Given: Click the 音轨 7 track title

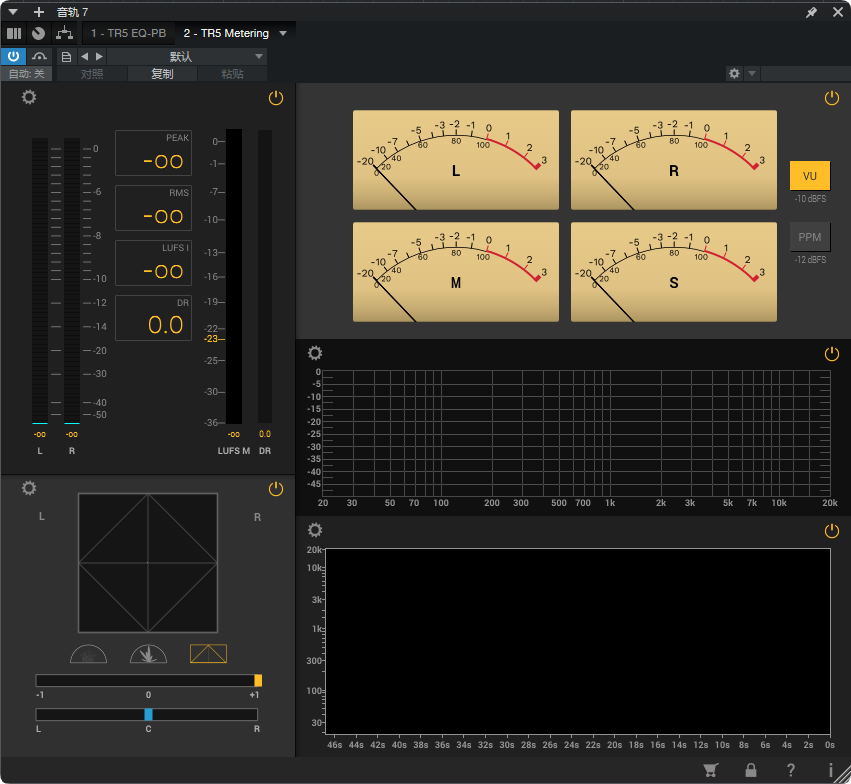Looking at the screenshot, I should point(72,12).
